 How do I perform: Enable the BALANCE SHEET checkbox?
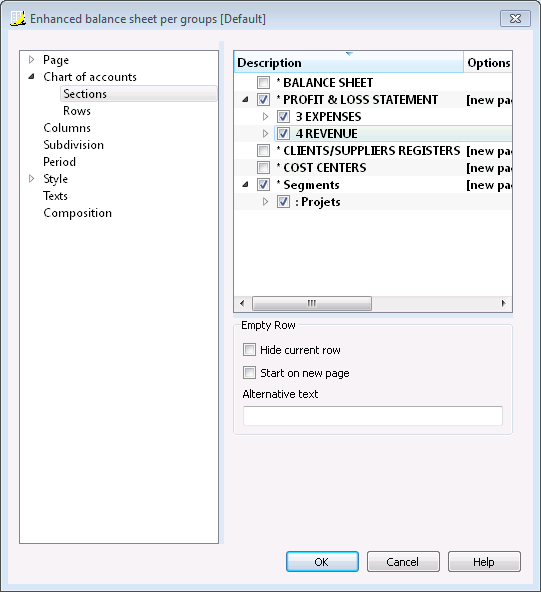click(x=263, y=82)
